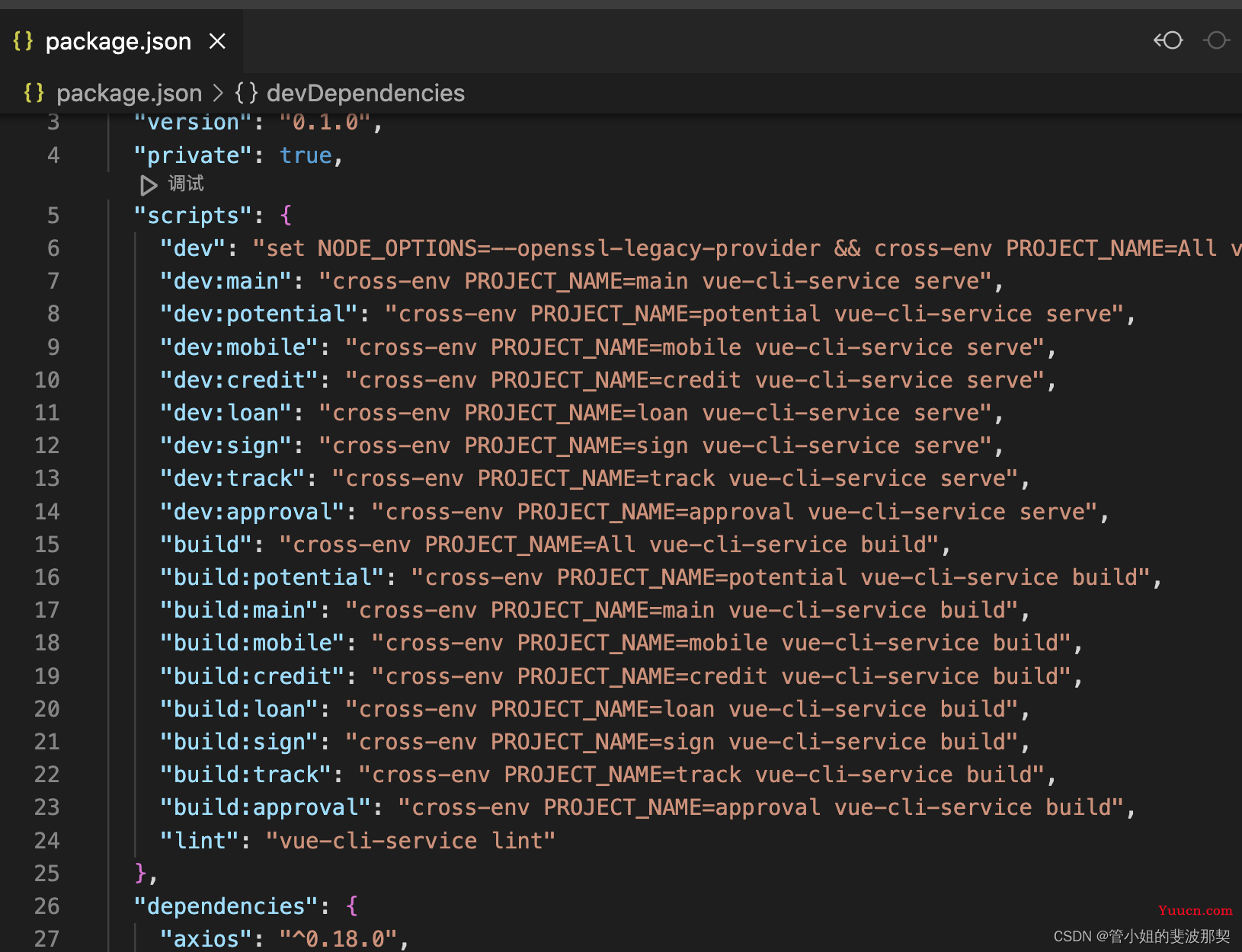This screenshot has width=1242, height=952.
Task: Click the "build:approval" script key
Action: (266, 807)
